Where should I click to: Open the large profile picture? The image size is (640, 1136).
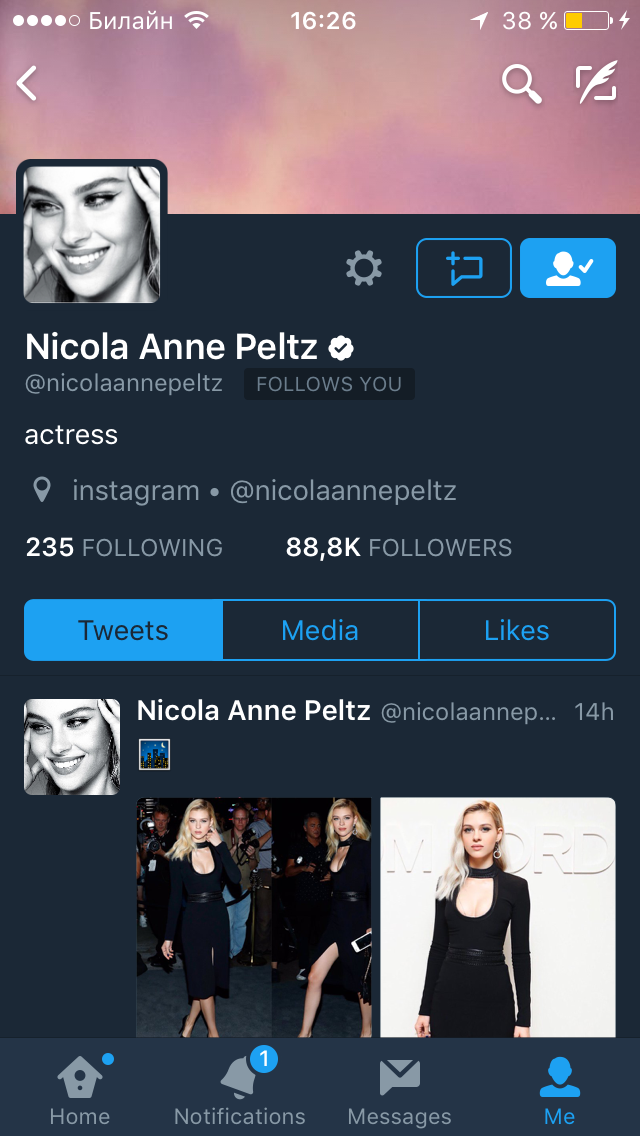point(92,233)
